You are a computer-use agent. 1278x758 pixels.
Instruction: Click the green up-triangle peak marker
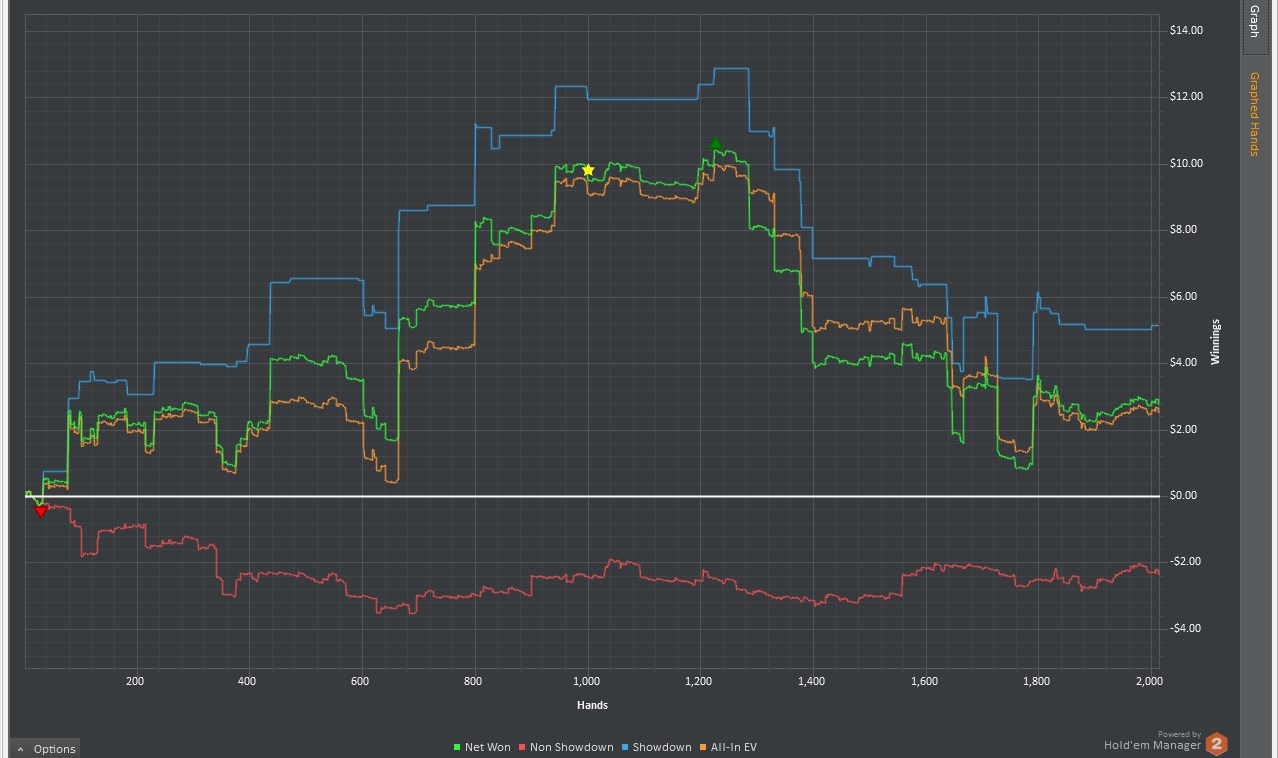pos(715,145)
